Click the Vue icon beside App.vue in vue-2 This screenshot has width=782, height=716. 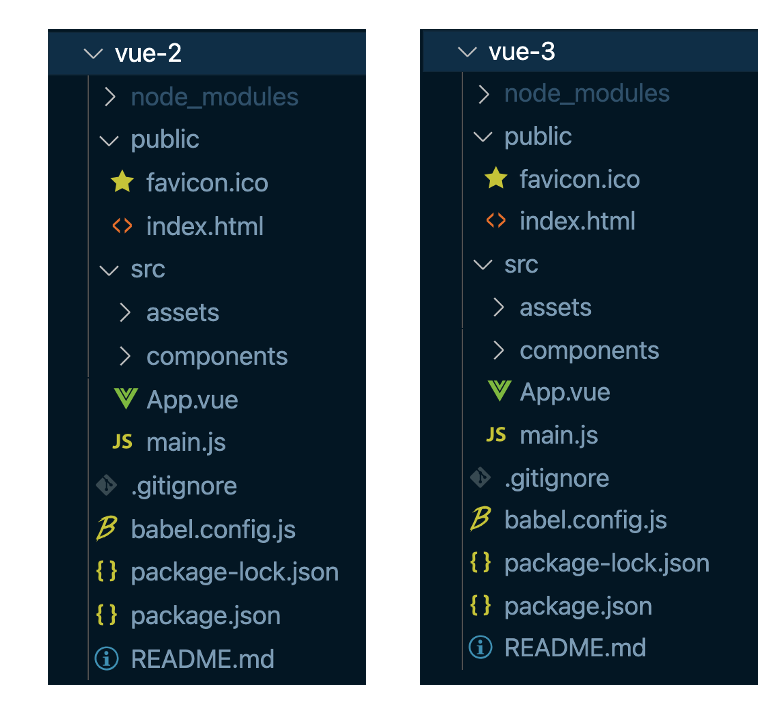coord(125,398)
